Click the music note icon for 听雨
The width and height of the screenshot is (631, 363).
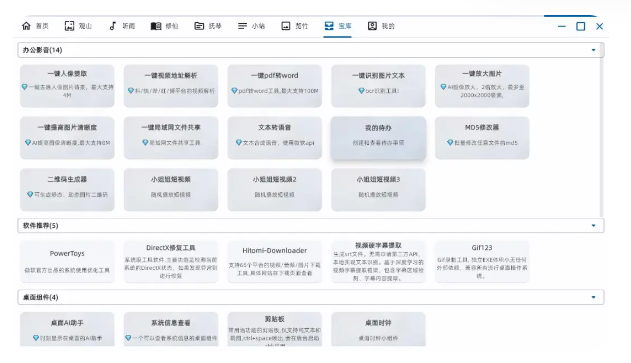pyautogui.click(x=113, y=26)
